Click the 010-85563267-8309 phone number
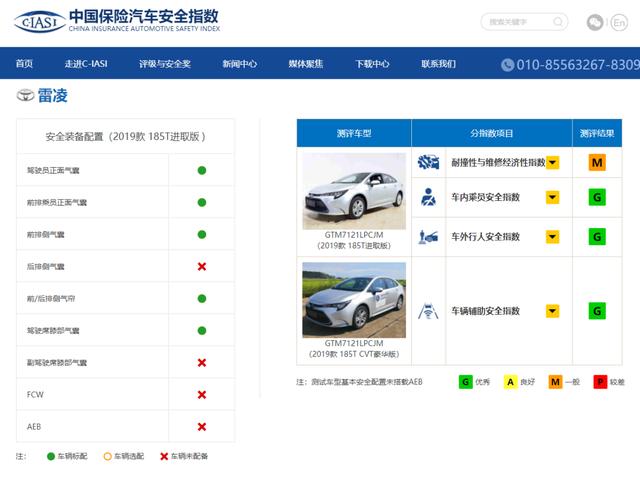Viewport: 640px width, 477px height. [x=578, y=64]
